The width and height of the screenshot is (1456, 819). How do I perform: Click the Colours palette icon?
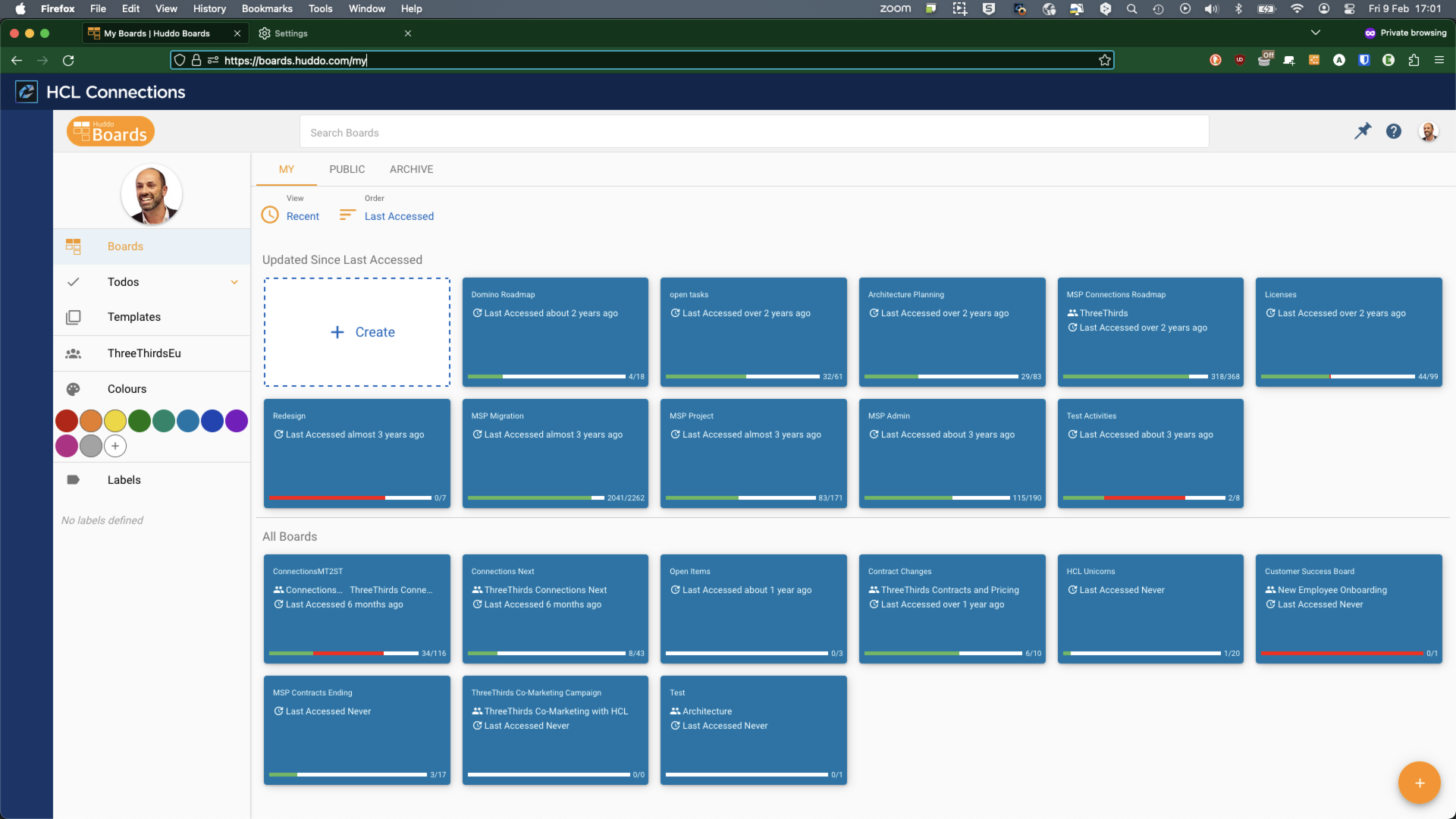pyautogui.click(x=74, y=389)
